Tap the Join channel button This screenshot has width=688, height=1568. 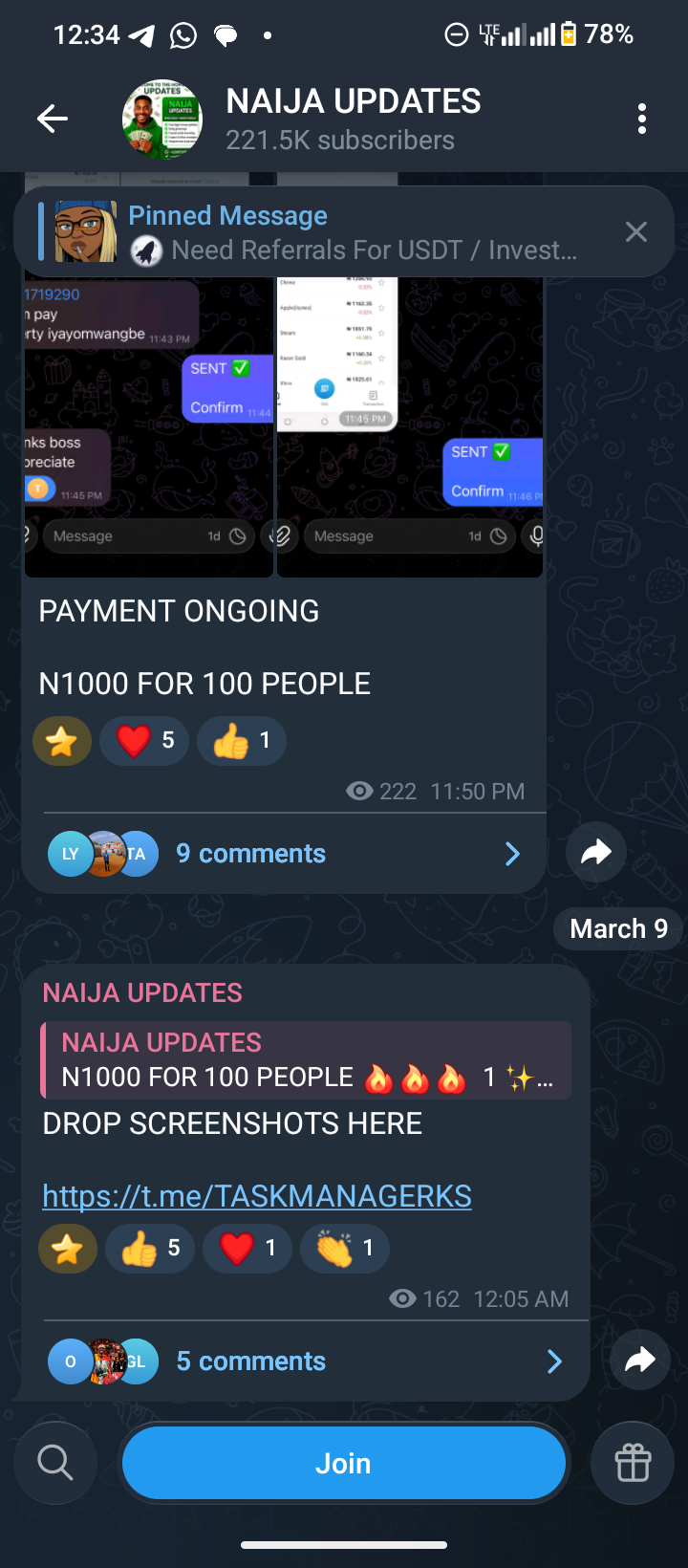pyautogui.click(x=344, y=1463)
